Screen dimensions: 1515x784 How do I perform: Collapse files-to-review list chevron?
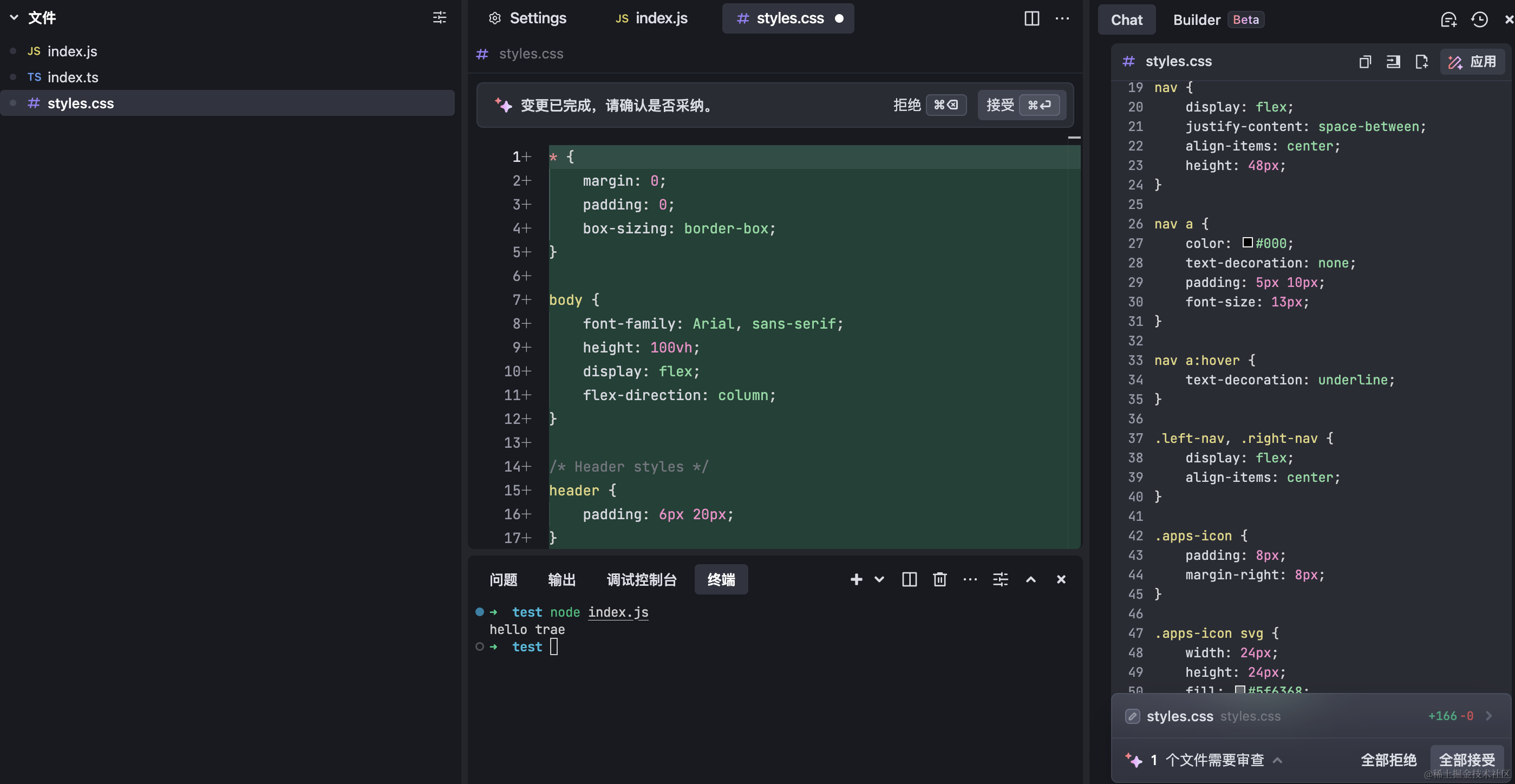[x=1277, y=760]
